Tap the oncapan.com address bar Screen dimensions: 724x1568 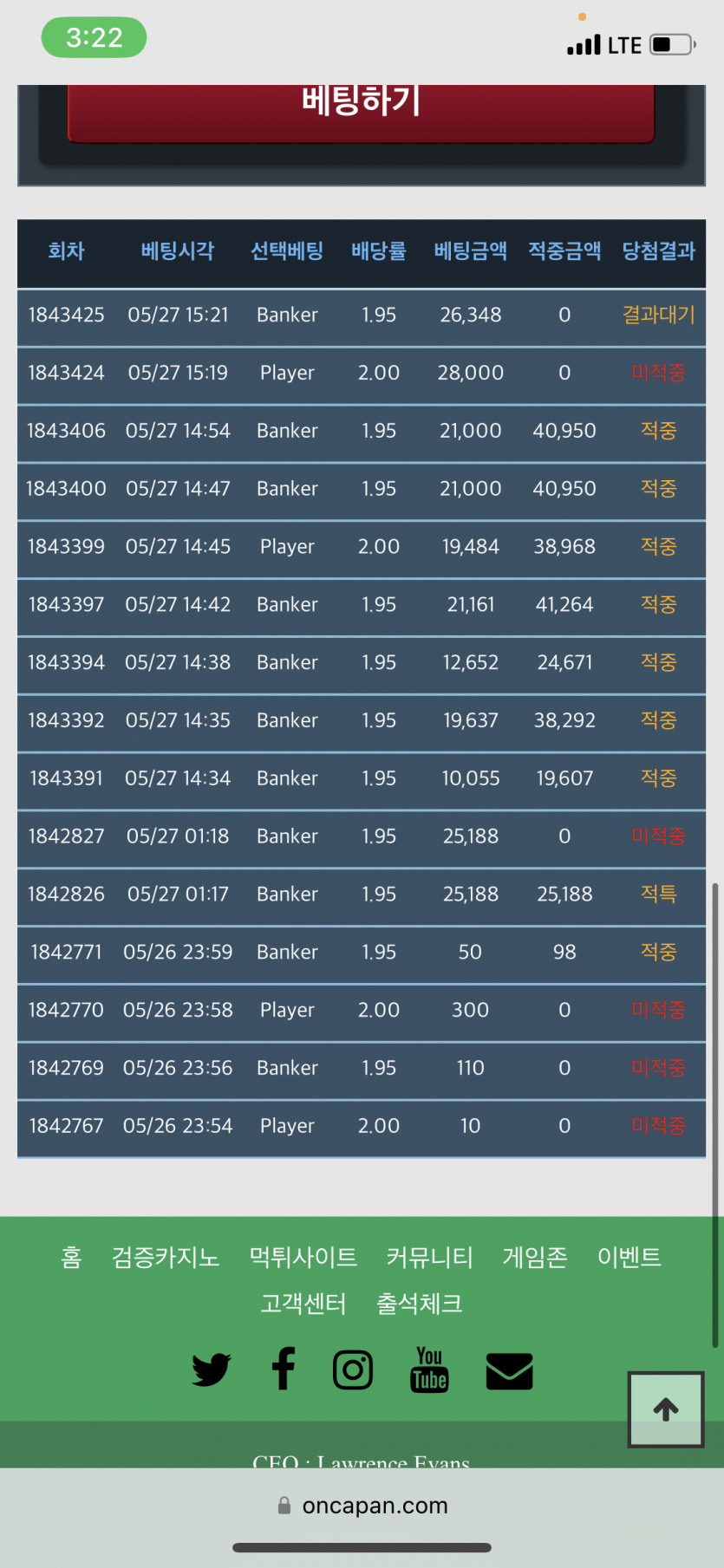coord(362,1506)
